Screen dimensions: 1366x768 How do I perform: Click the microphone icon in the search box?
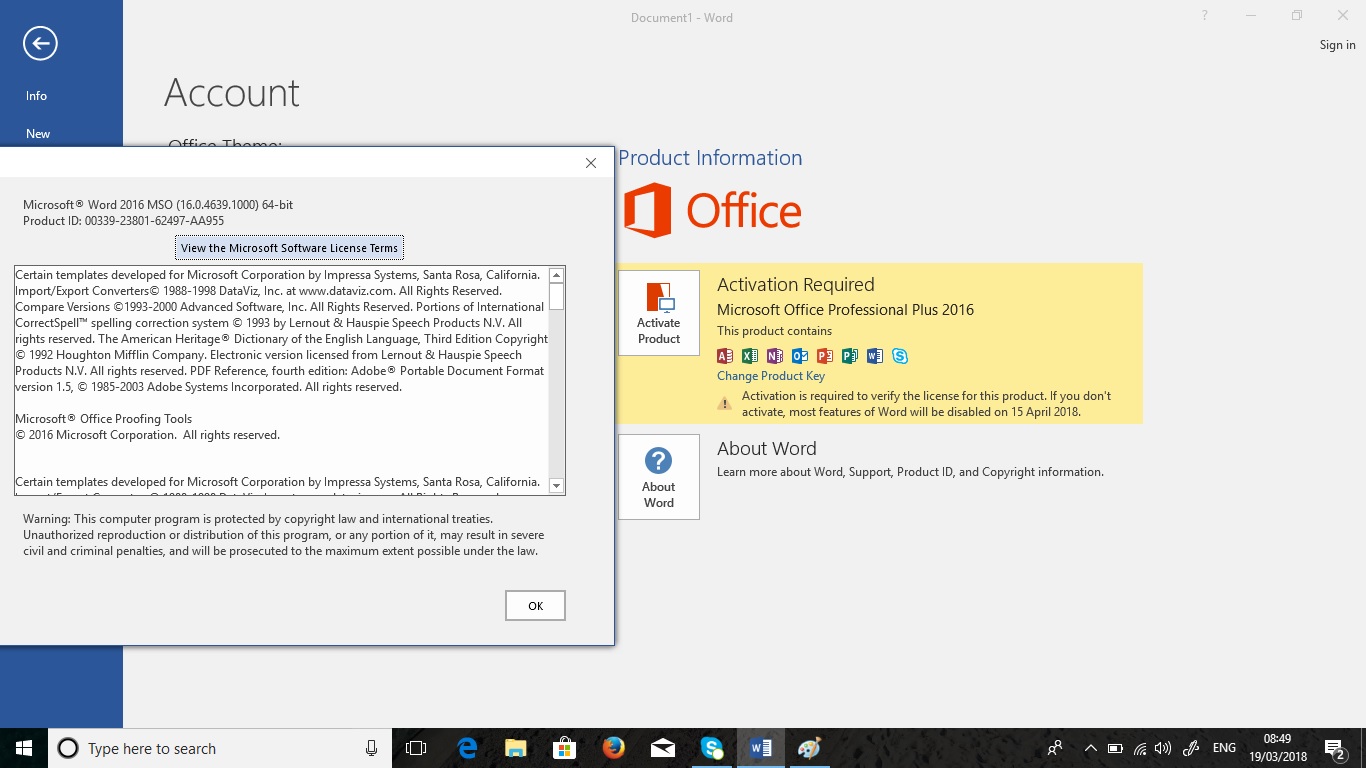(x=371, y=748)
